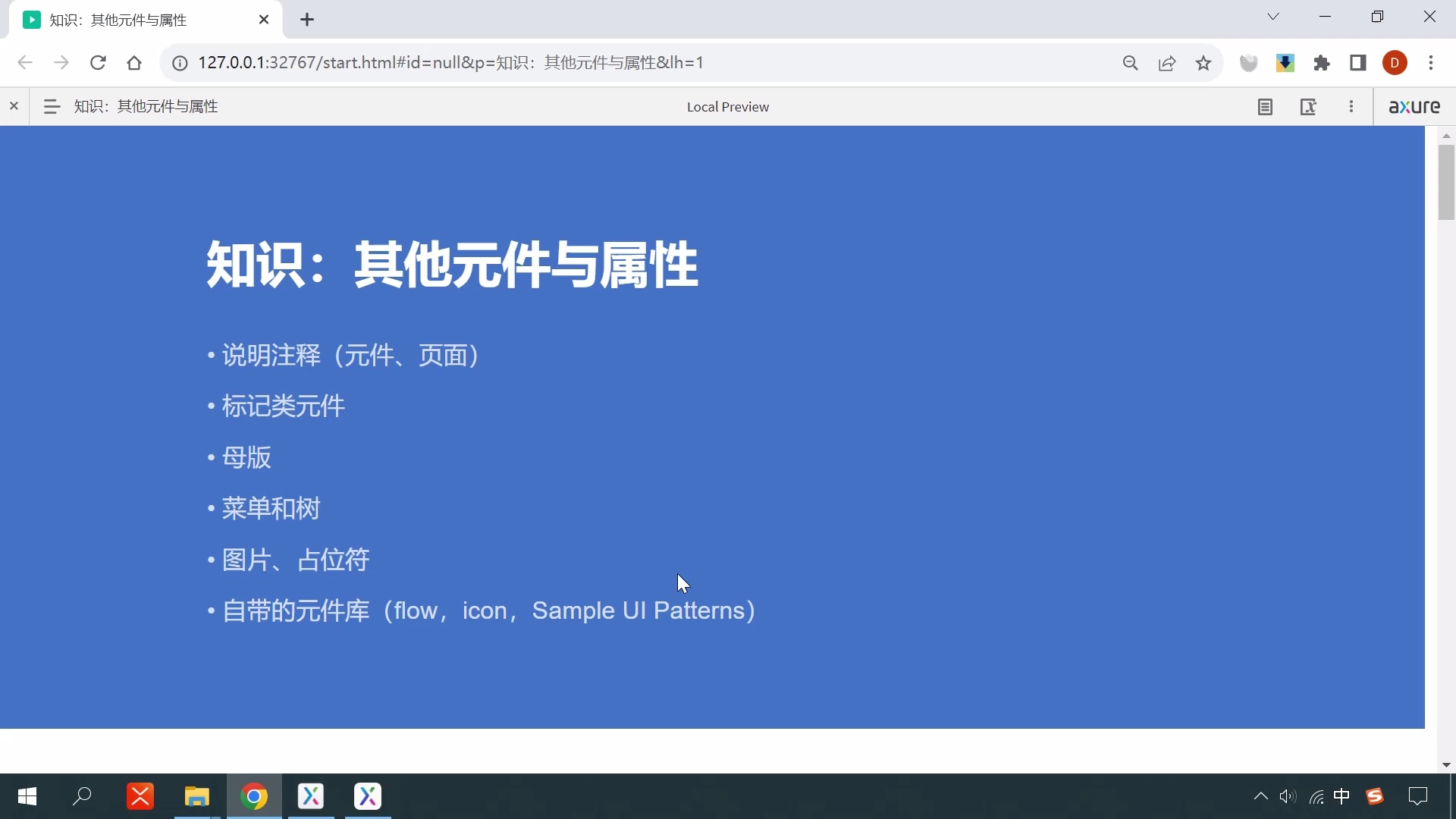
Task: Click the share icon in the address bar
Action: [1167, 63]
